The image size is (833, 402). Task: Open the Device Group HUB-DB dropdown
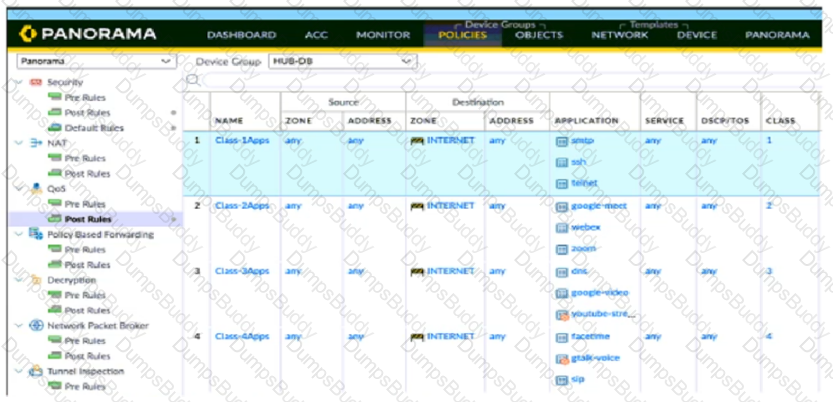click(343, 62)
